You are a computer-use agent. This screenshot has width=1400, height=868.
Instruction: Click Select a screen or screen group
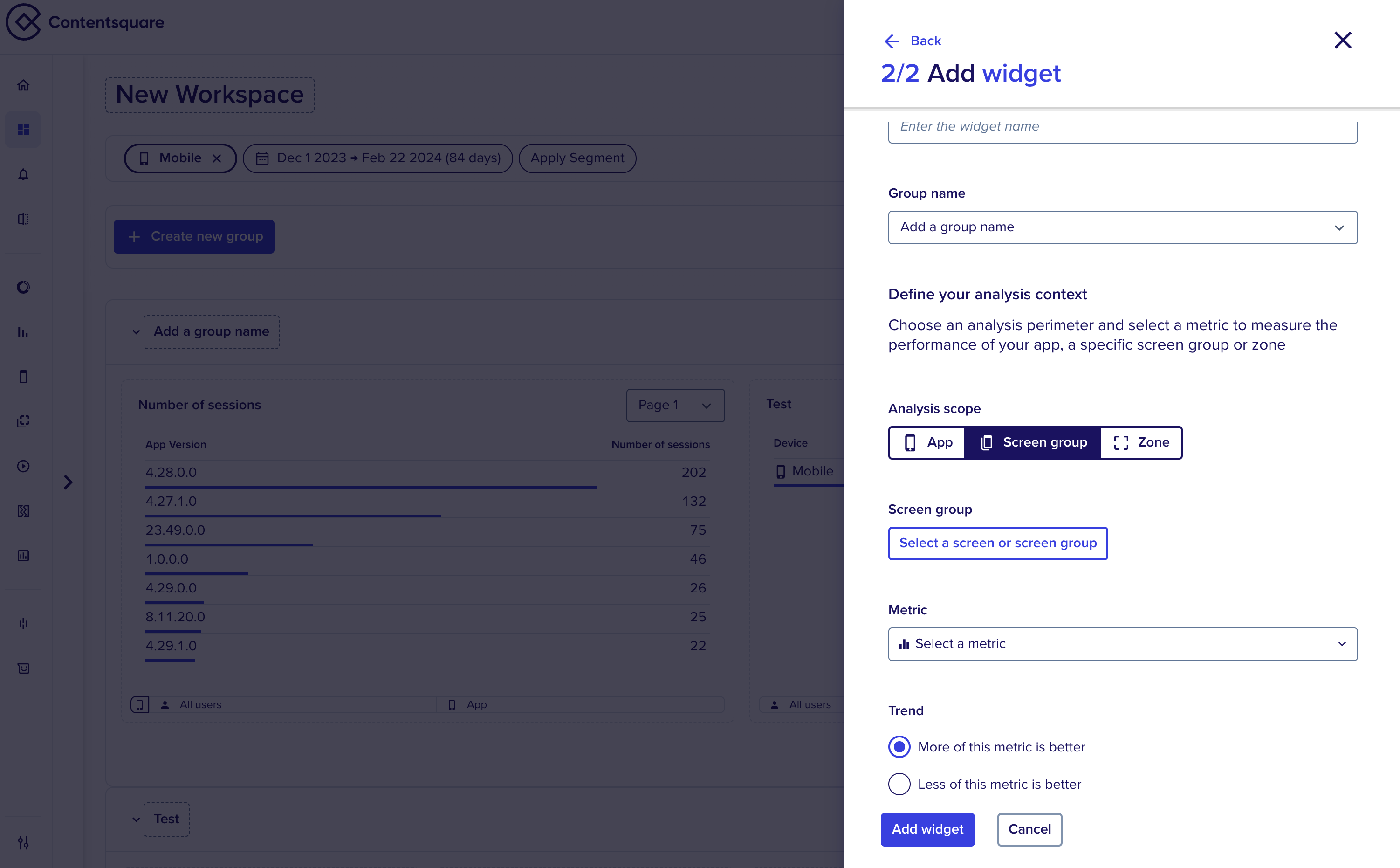pyautogui.click(x=998, y=543)
